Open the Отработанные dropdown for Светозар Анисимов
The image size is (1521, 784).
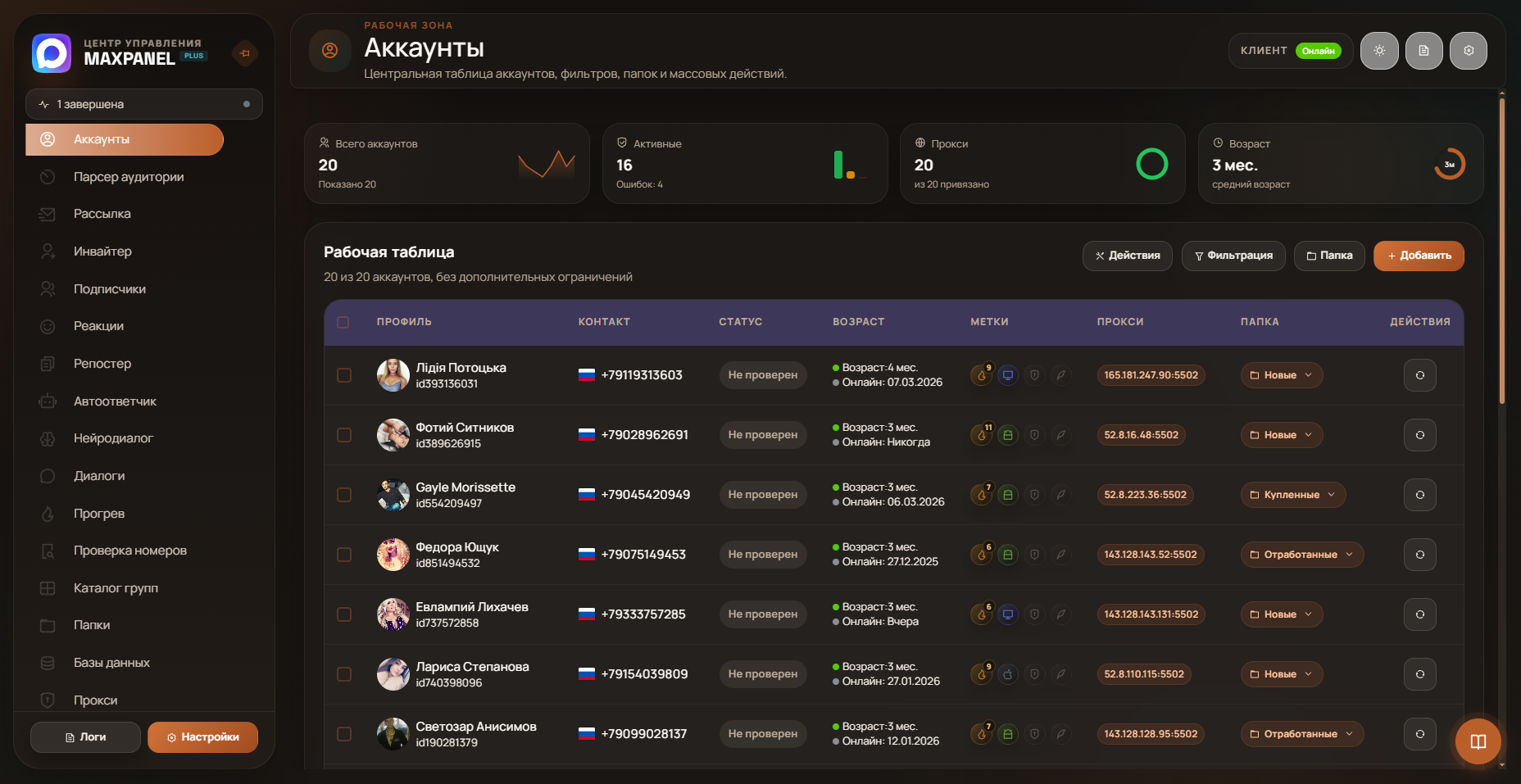1302,734
